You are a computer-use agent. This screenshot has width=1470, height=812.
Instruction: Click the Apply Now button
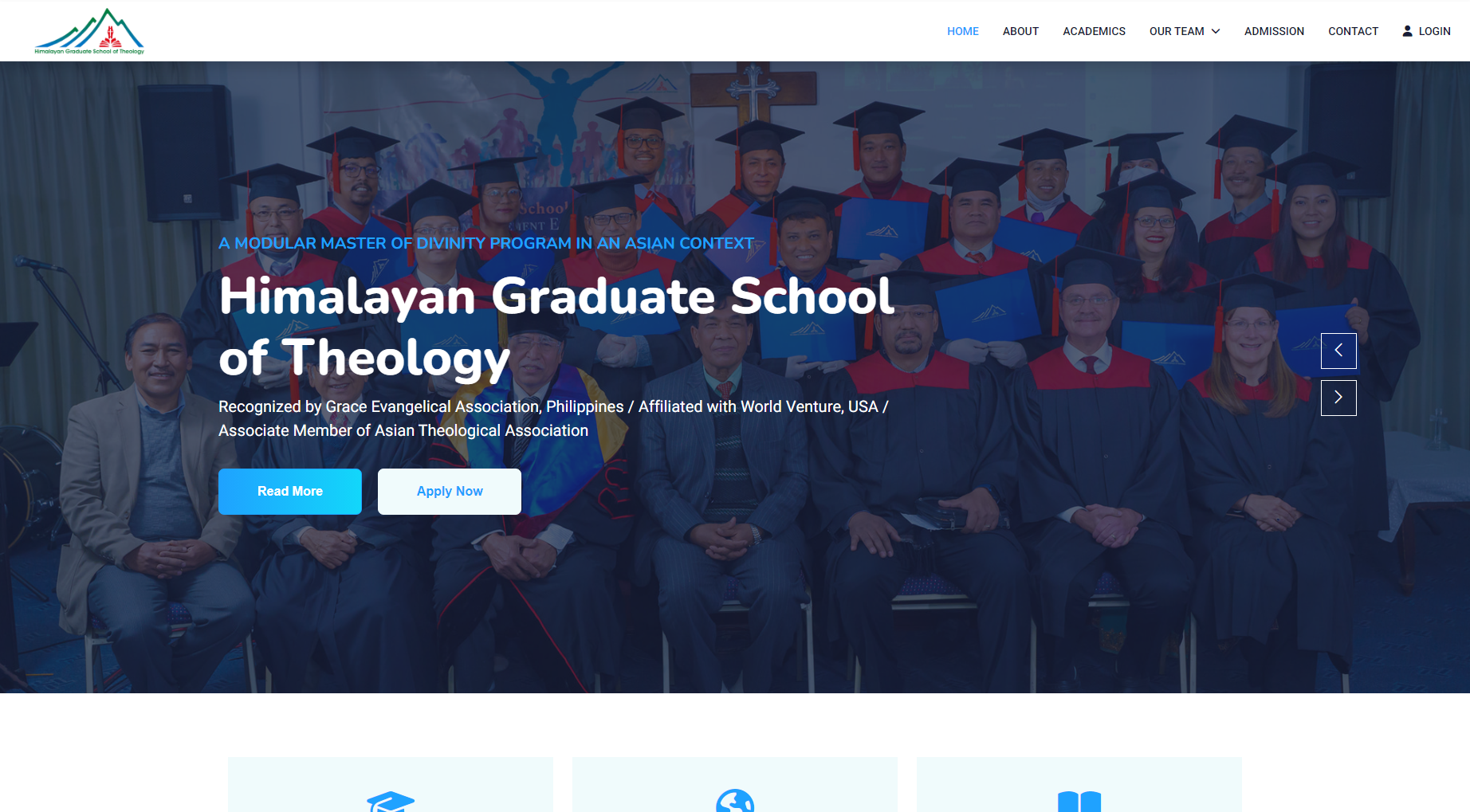(450, 492)
